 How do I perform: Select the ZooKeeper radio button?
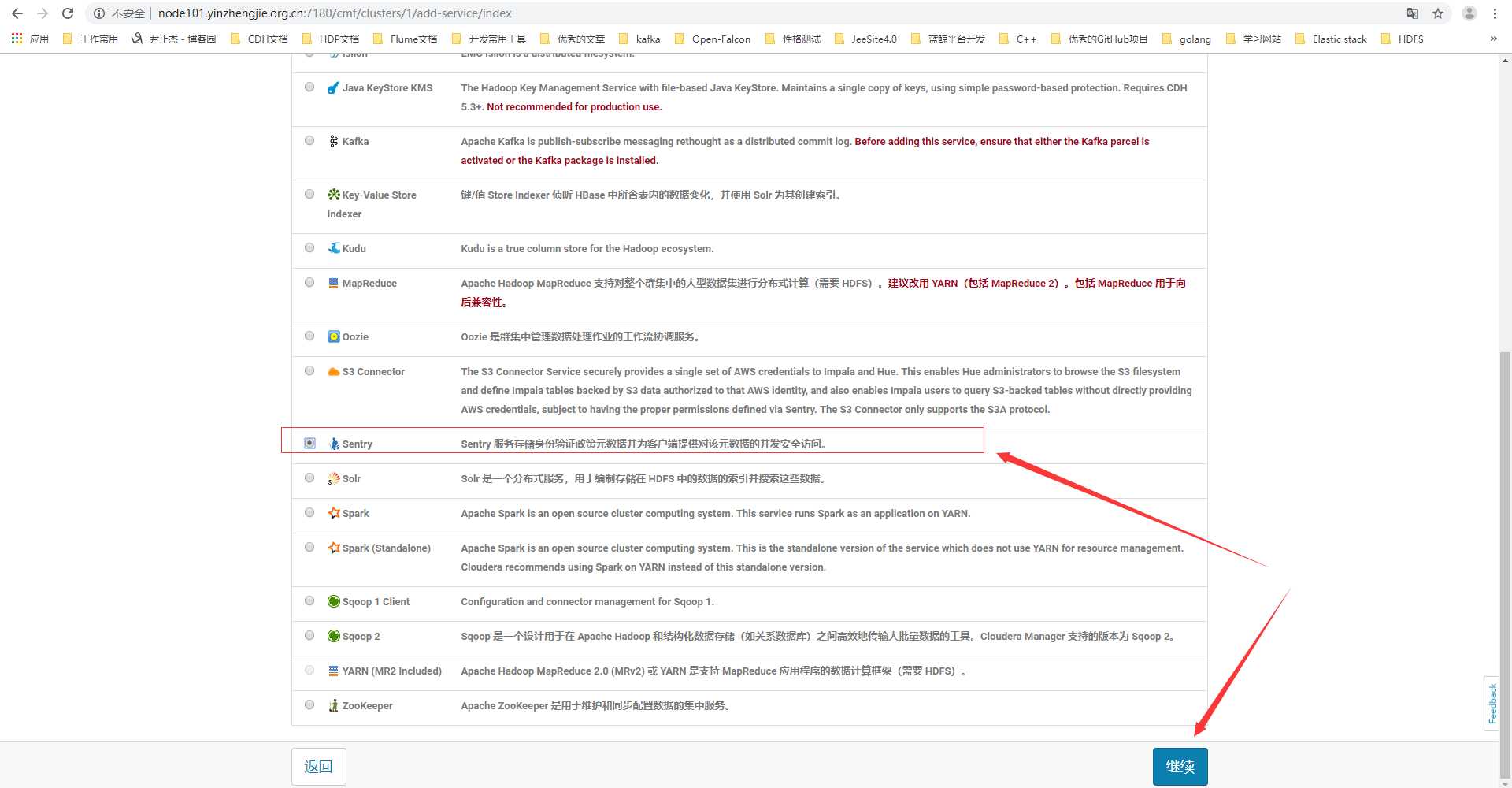(x=309, y=704)
